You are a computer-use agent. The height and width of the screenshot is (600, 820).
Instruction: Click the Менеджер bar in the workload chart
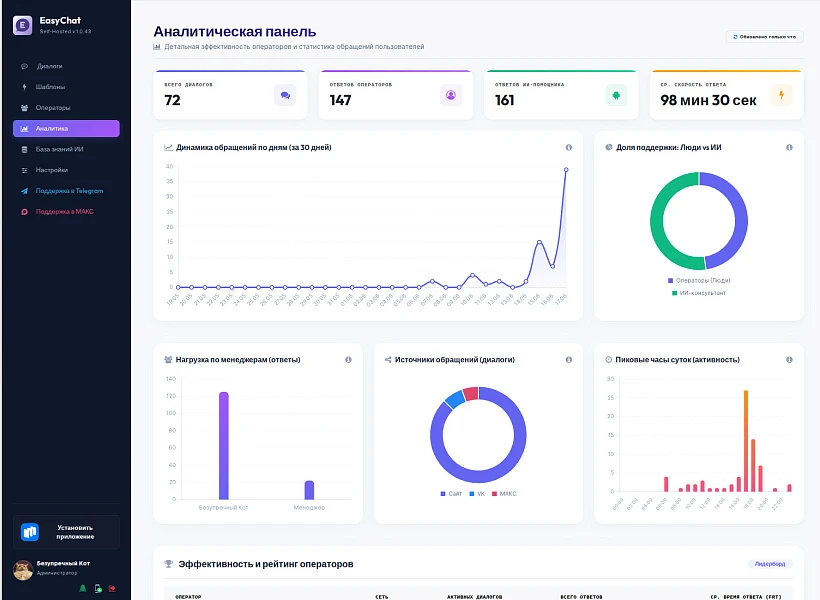point(309,490)
